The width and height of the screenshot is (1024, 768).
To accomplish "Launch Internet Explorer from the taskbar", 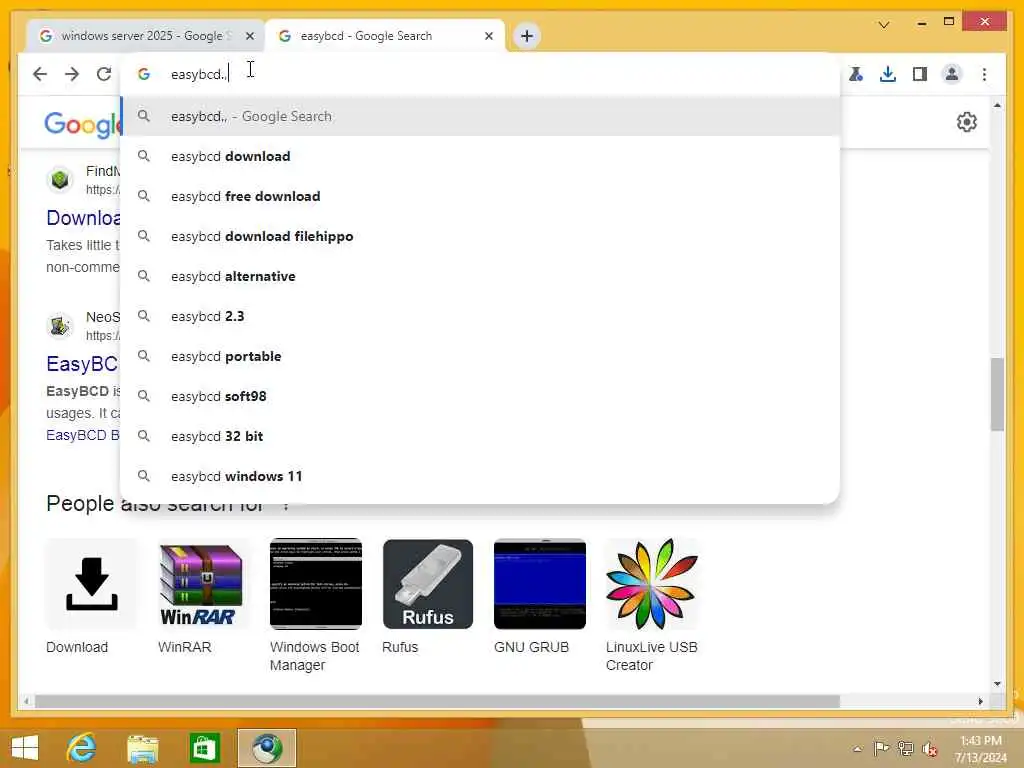I will [x=82, y=748].
